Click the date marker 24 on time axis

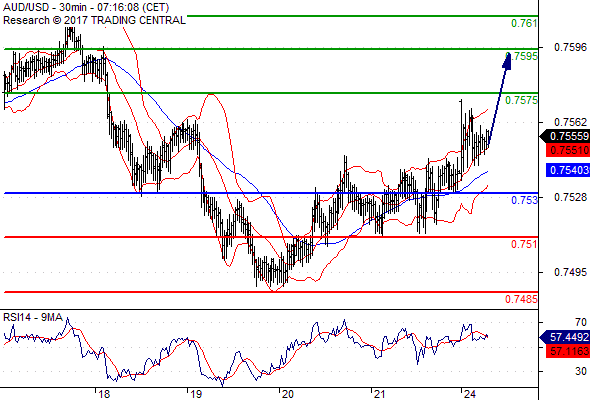point(470,394)
